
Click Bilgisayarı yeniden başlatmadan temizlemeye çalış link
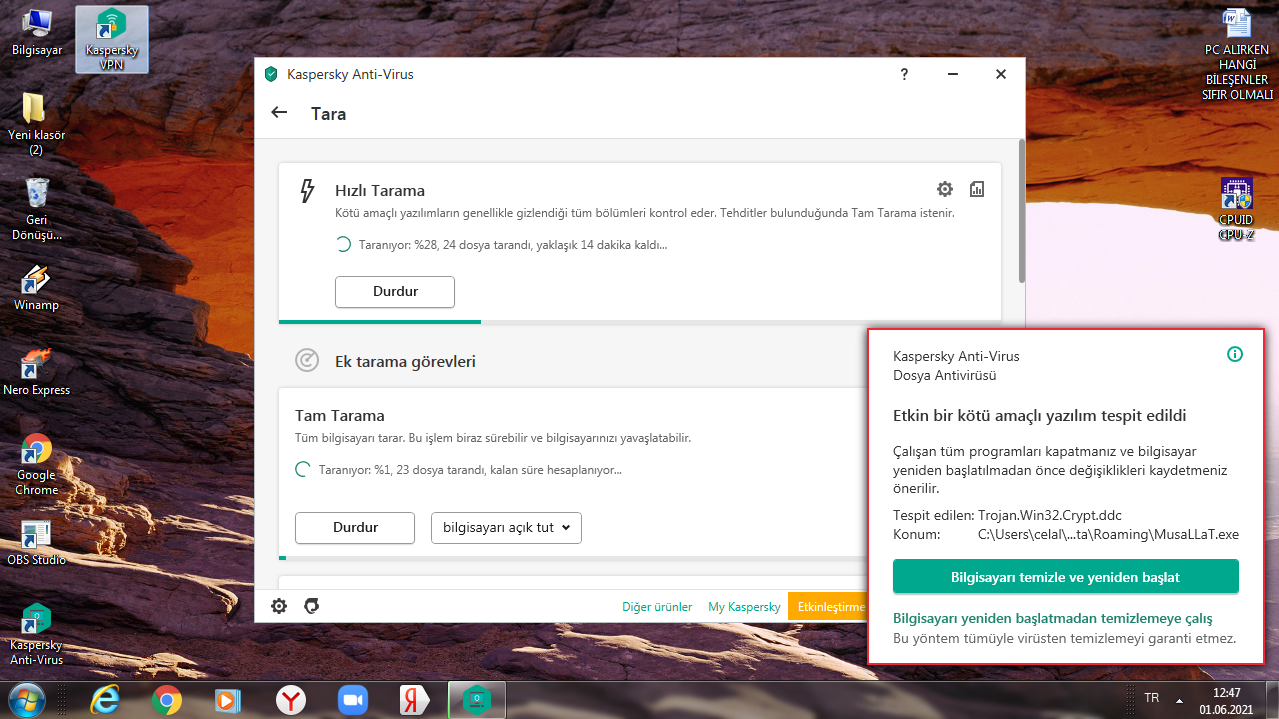tap(1052, 619)
